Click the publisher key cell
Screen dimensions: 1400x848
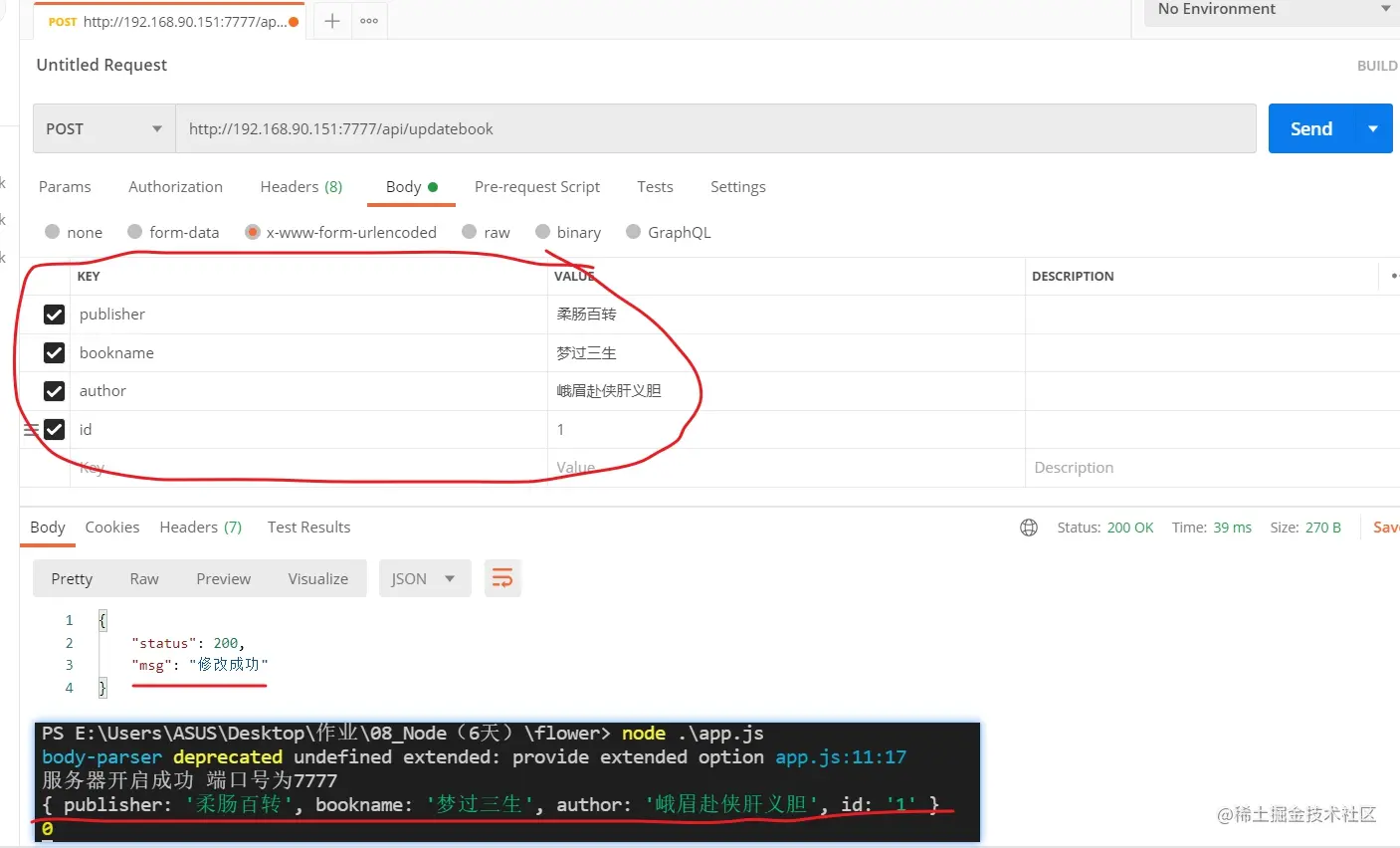[x=308, y=315]
